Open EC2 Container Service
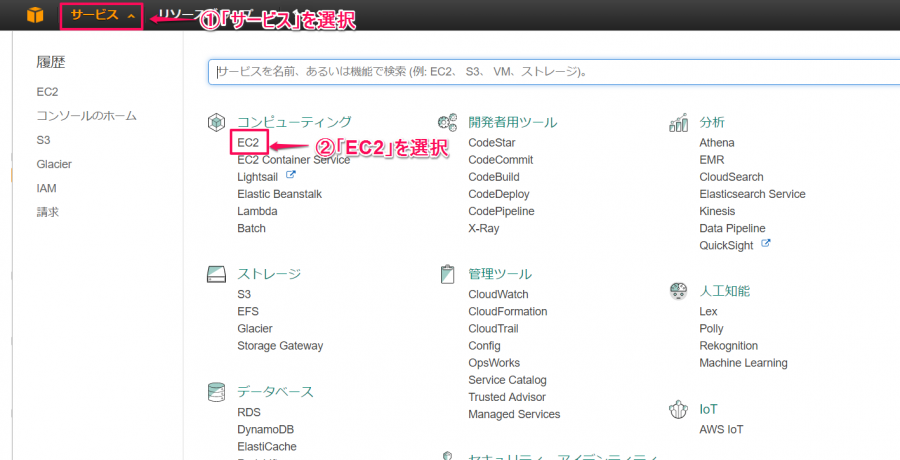The height and width of the screenshot is (460, 900). pyautogui.click(x=293, y=160)
